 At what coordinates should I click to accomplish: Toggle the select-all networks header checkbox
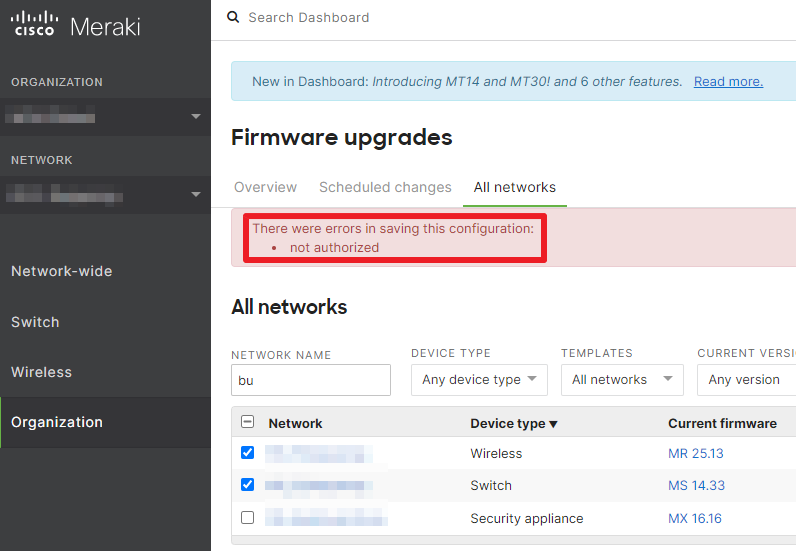248,422
